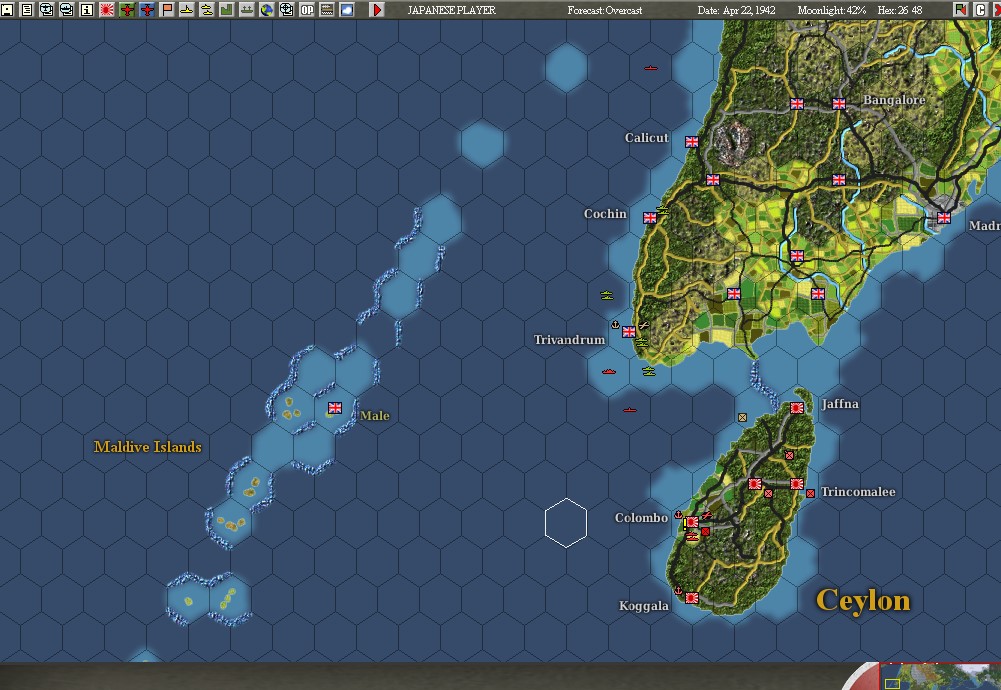Click the 'Cochin' city label
The width and height of the screenshot is (1001, 690).
[605, 214]
